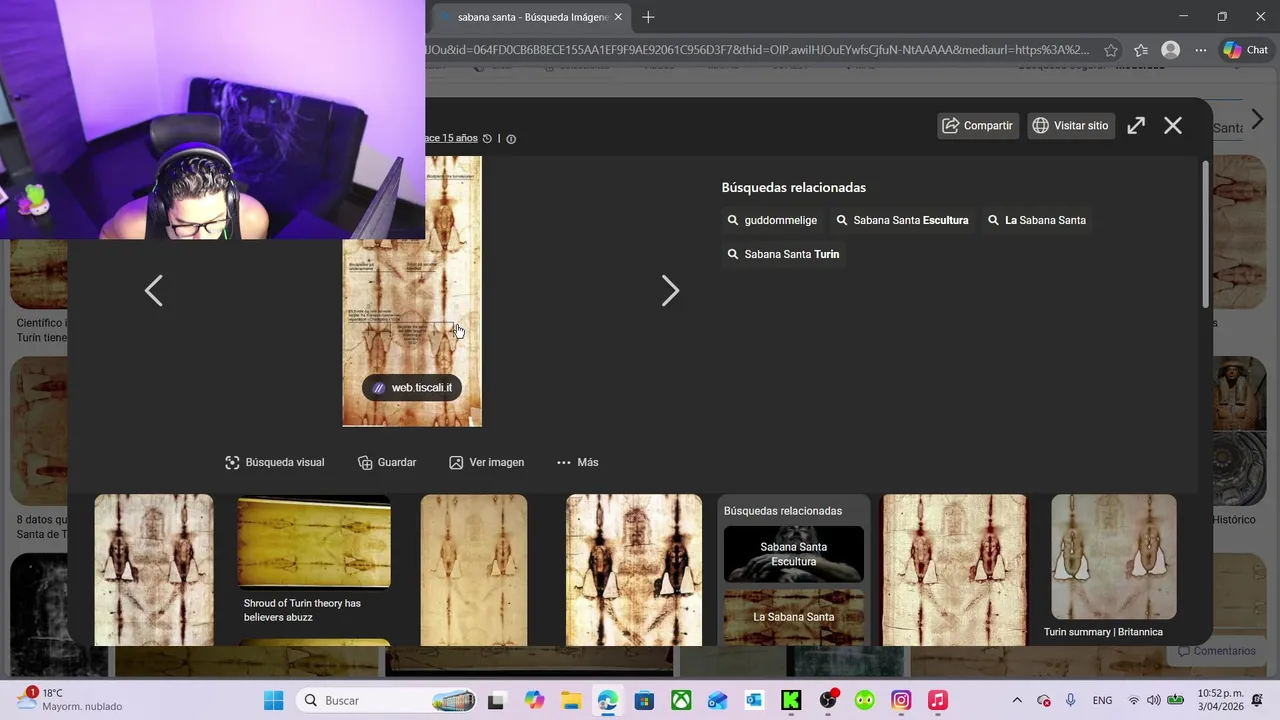This screenshot has width=1280, height=720.
Task: Open the browser profile avatar
Action: point(1170,50)
